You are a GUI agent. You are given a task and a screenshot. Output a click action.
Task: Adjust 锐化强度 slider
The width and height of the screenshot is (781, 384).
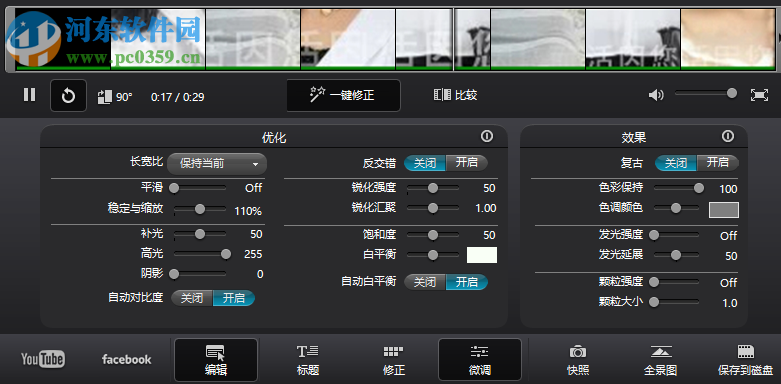point(433,188)
